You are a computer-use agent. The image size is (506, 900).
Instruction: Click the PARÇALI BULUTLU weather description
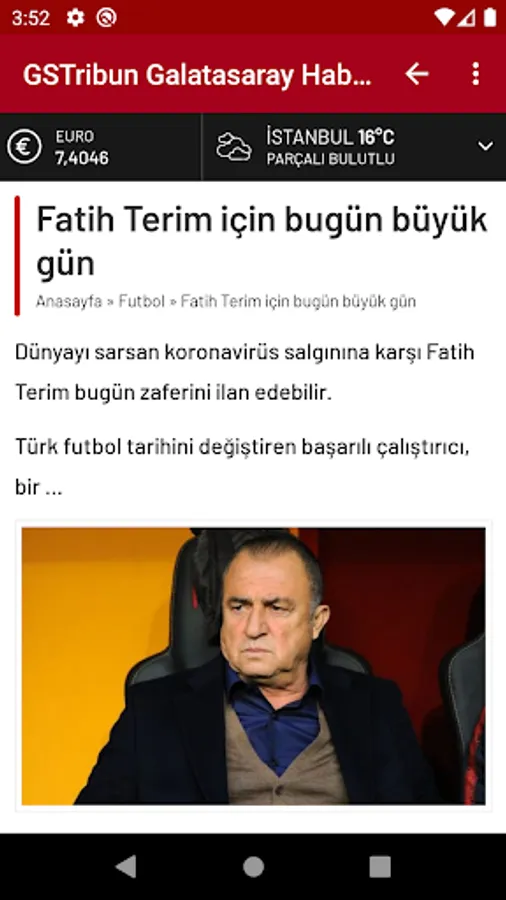pos(330,159)
